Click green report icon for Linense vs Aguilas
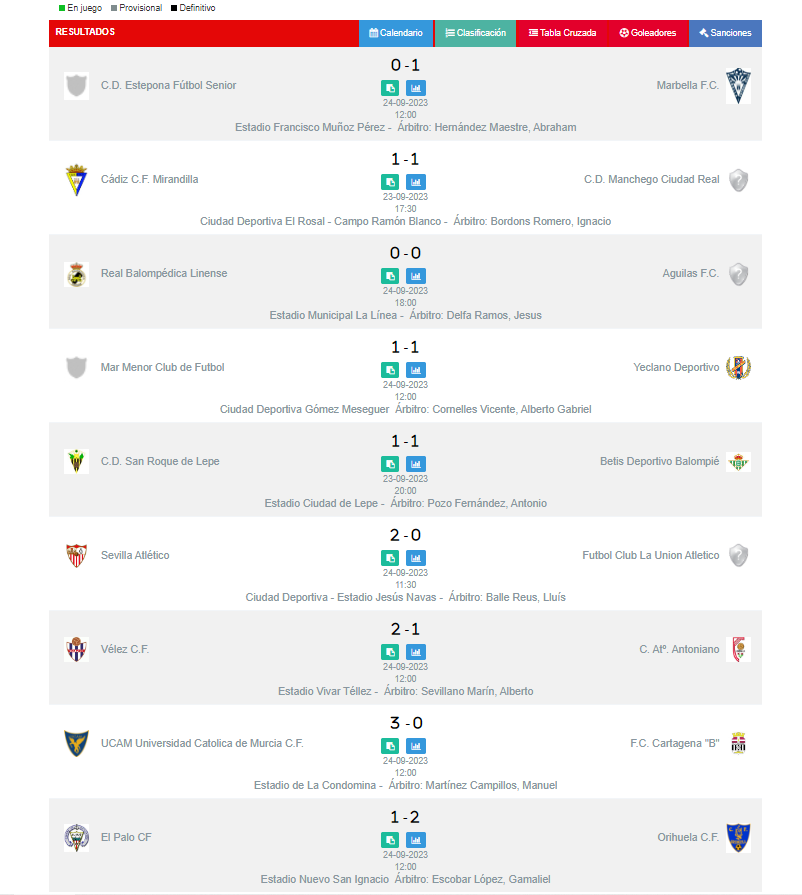 [390, 276]
